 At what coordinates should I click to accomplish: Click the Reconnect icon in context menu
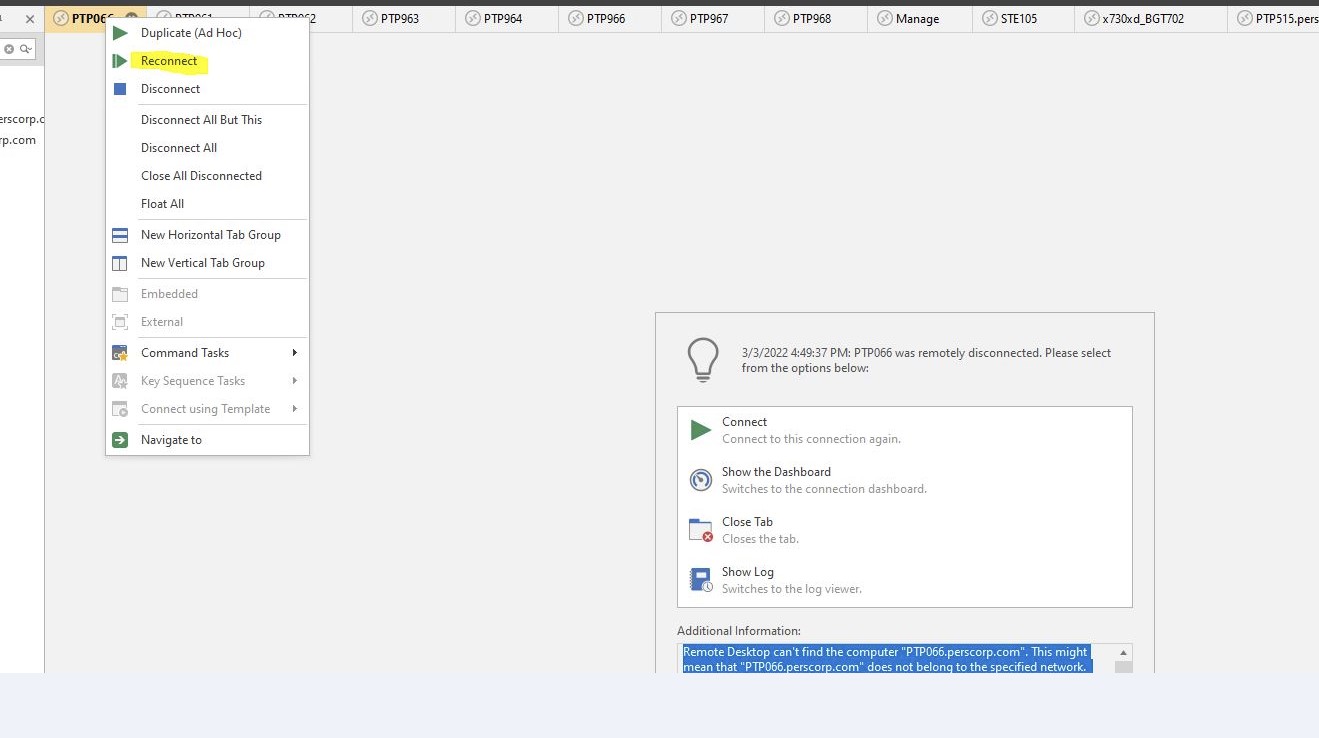[x=120, y=61]
